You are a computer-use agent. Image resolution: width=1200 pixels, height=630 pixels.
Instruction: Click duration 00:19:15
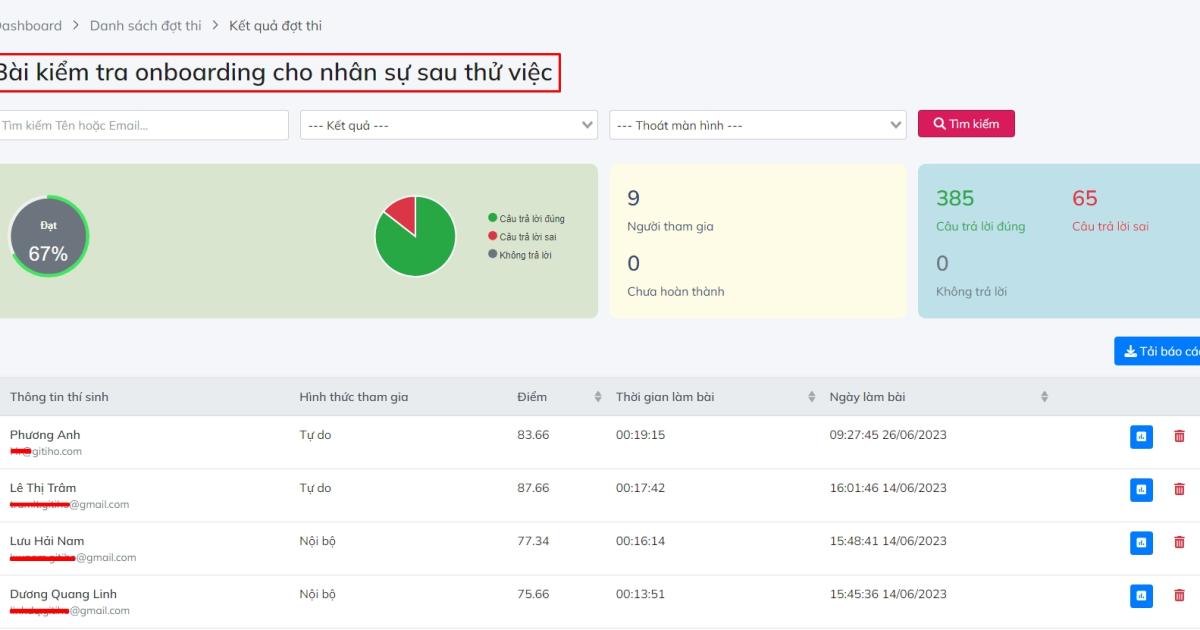641,435
